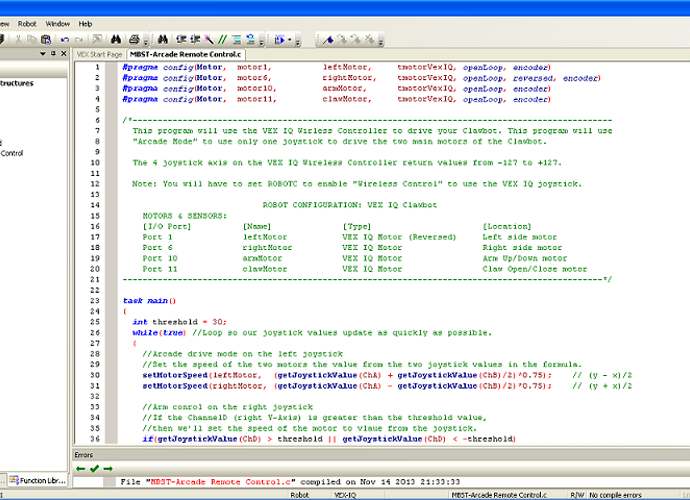This screenshot has height=500, width=690.
Task: Click the Errors panel title
Action: (x=84, y=455)
